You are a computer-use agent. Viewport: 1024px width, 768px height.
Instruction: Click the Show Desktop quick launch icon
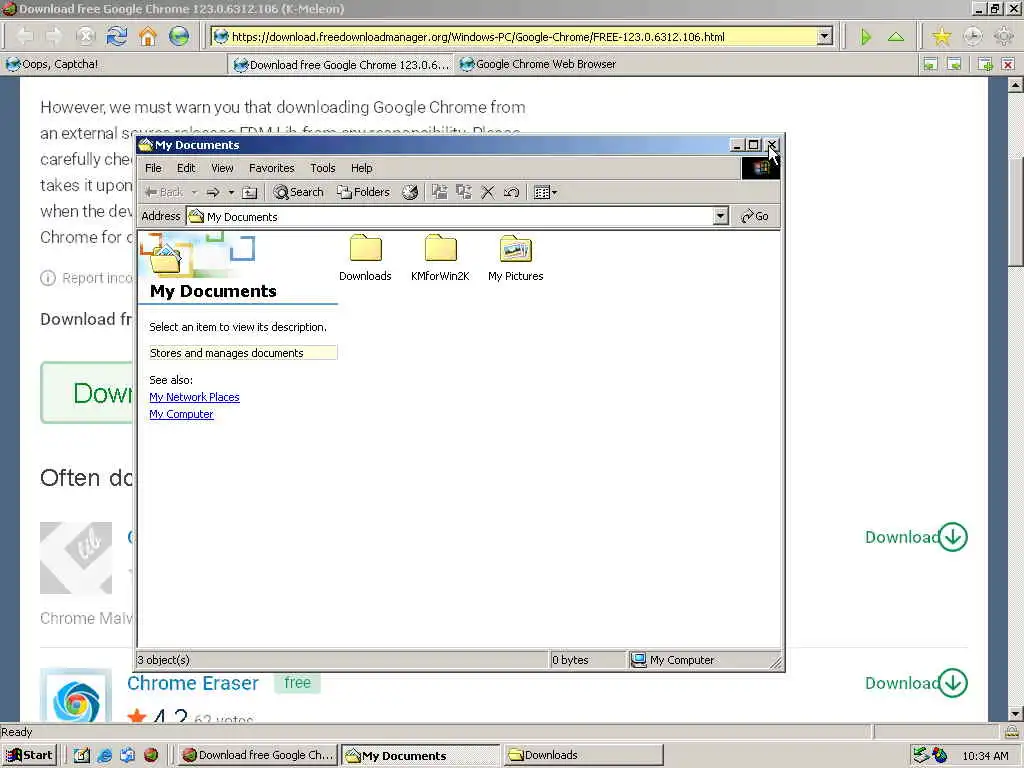[x=82, y=755]
